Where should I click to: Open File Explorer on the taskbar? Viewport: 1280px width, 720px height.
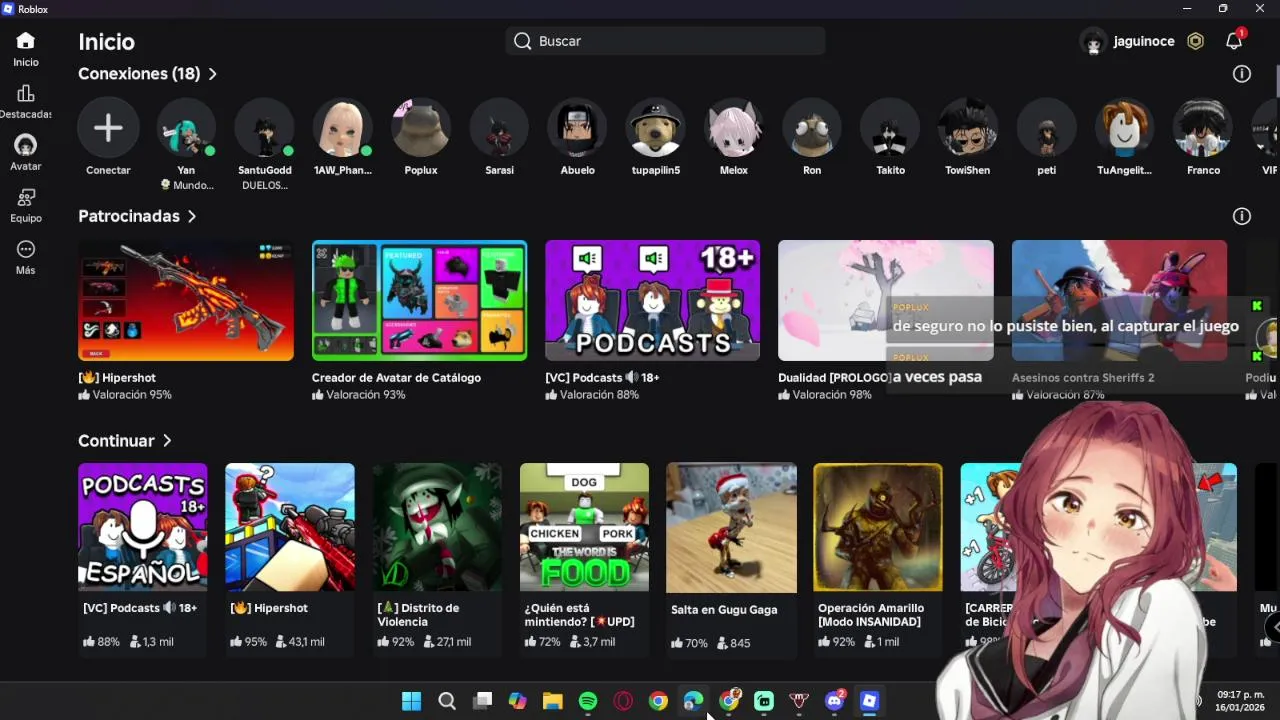coord(553,701)
